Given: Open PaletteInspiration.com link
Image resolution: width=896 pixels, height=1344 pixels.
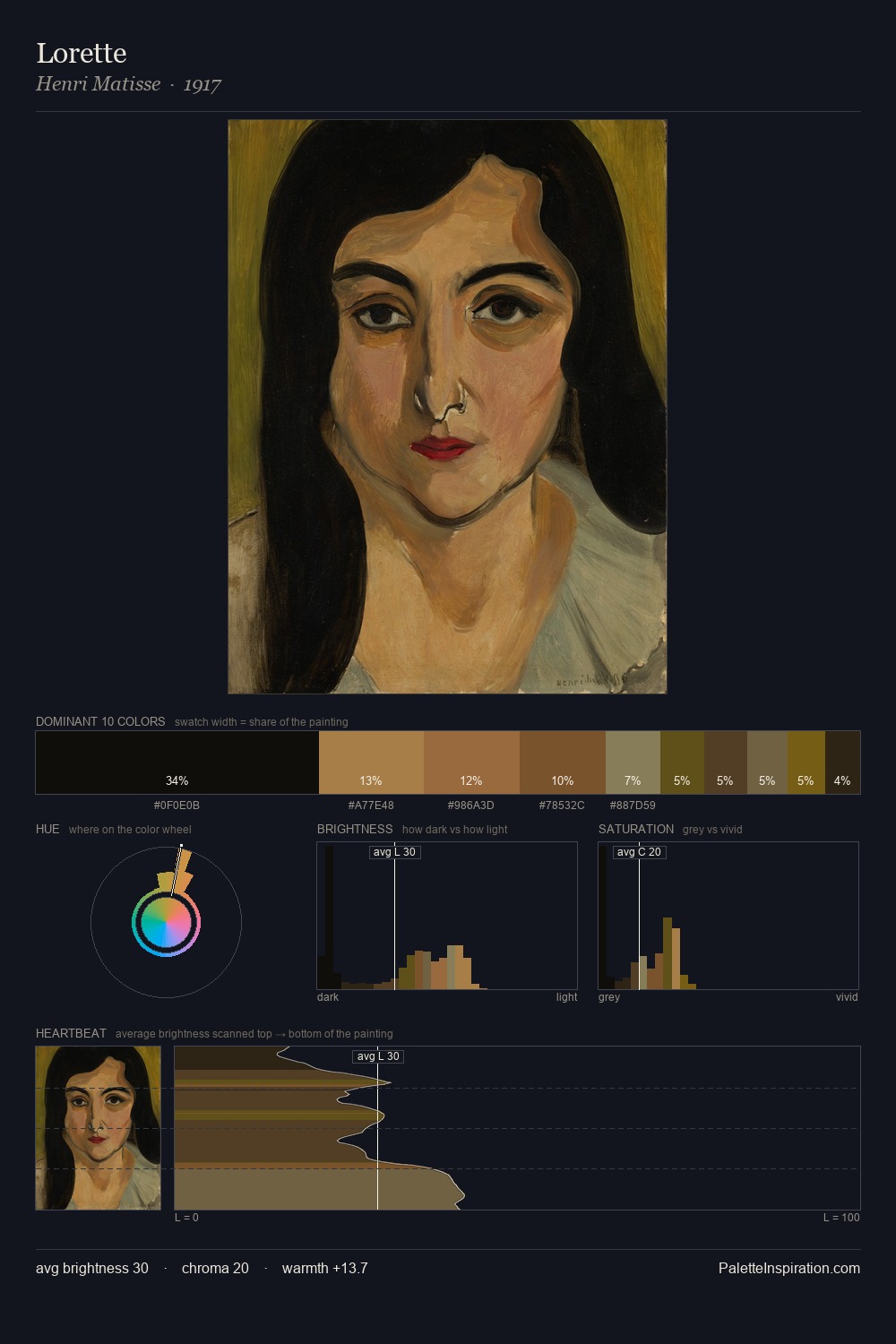Looking at the screenshot, I should (789, 1268).
